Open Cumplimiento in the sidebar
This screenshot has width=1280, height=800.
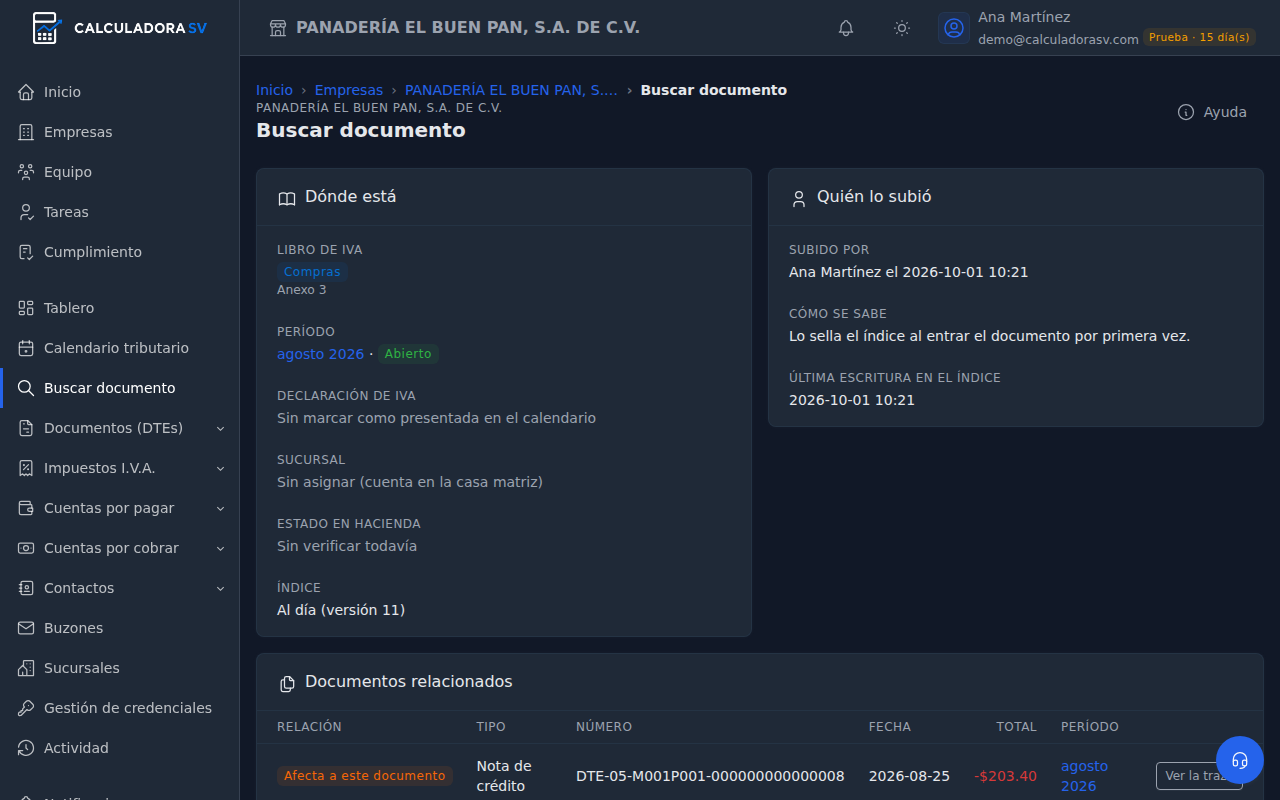120,252
